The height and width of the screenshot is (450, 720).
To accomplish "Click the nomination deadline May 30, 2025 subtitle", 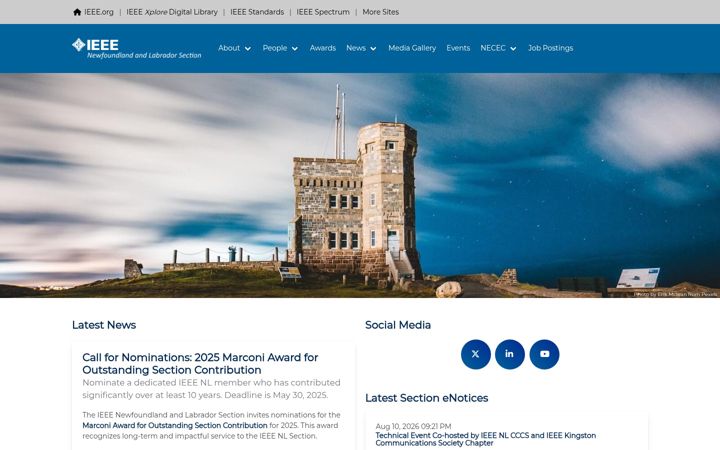I will click(x=212, y=389).
